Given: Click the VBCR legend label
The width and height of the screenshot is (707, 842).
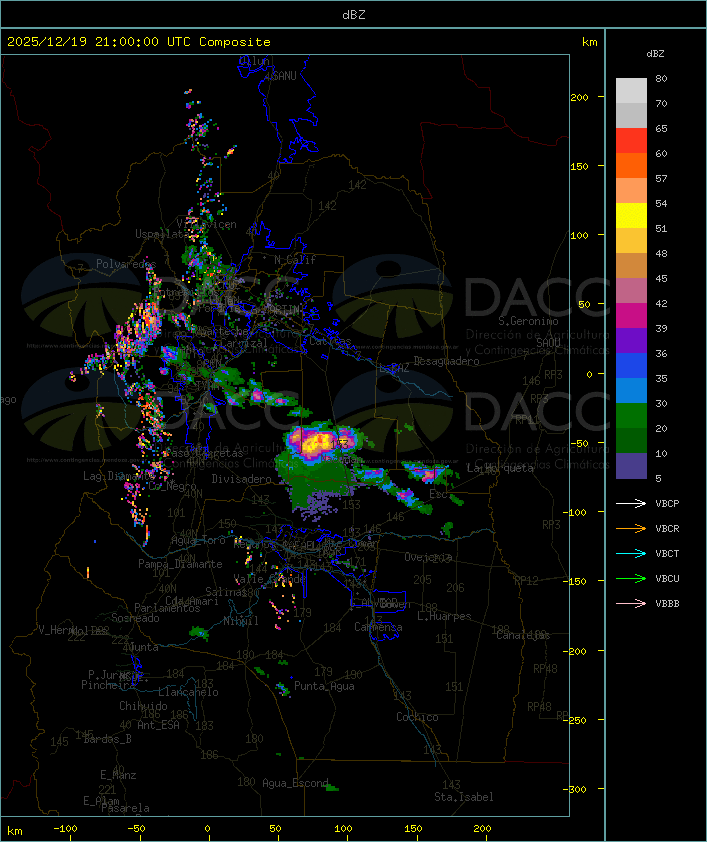Looking at the screenshot, I should (667, 528).
